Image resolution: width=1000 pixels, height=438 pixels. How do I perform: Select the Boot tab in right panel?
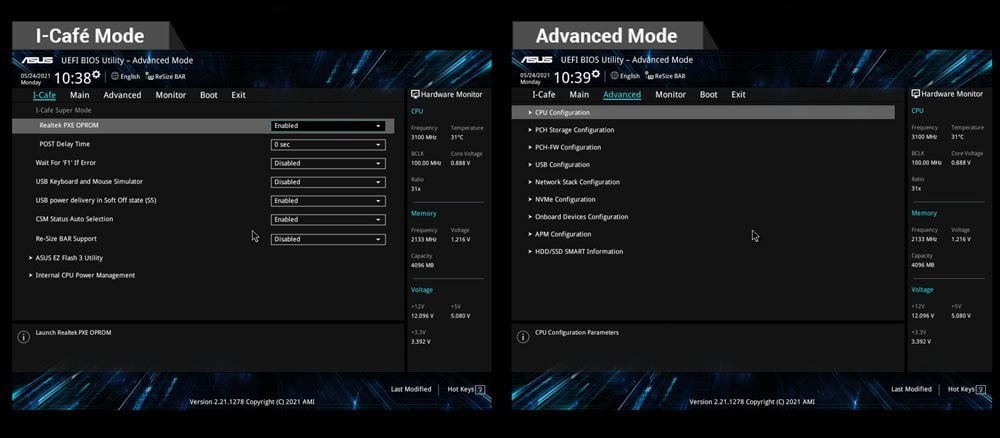[x=709, y=94]
